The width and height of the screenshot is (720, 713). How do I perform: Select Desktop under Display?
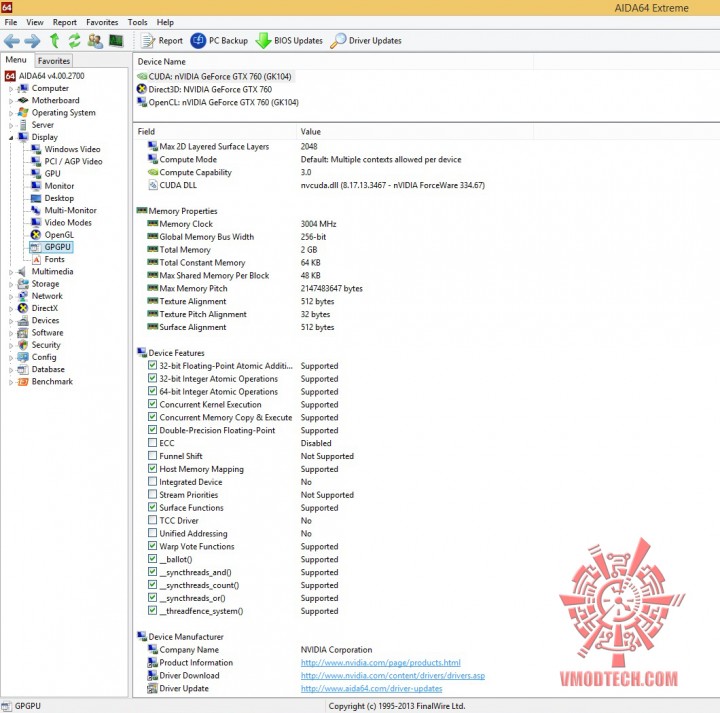(58, 198)
